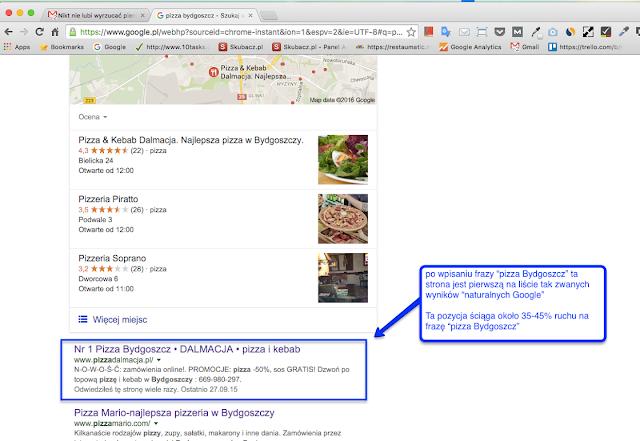Open the 10tasks bookmark
This screenshot has width=640, height=441.
(173, 47)
